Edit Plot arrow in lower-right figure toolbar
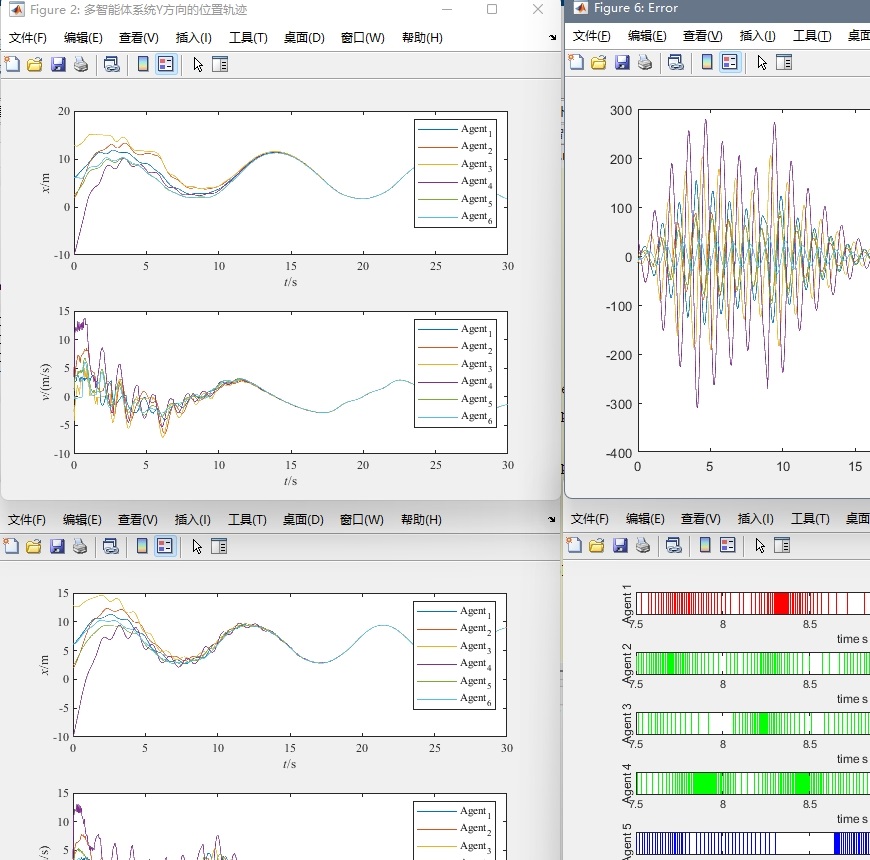870x860 pixels. (760, 545)
